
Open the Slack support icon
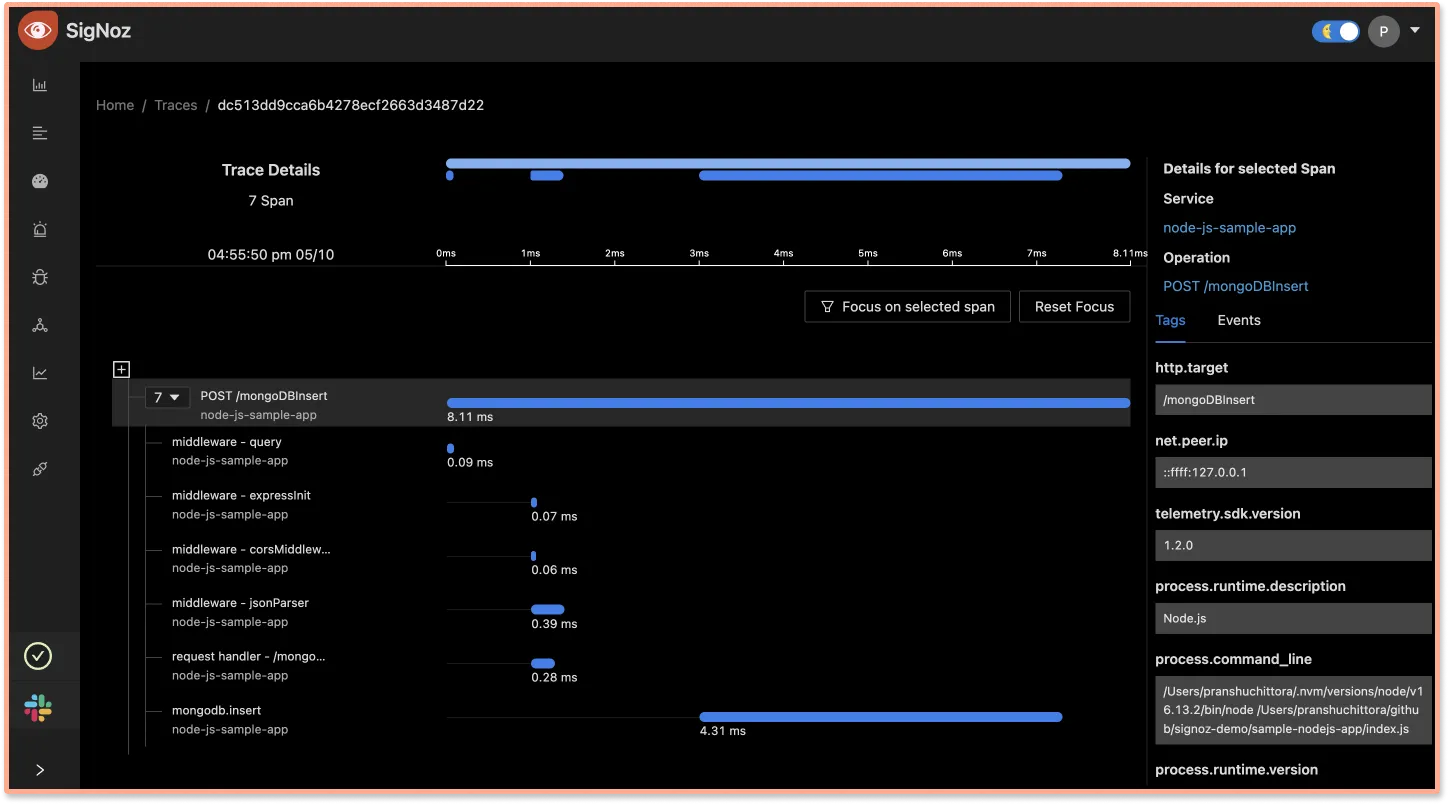(38, 709)
